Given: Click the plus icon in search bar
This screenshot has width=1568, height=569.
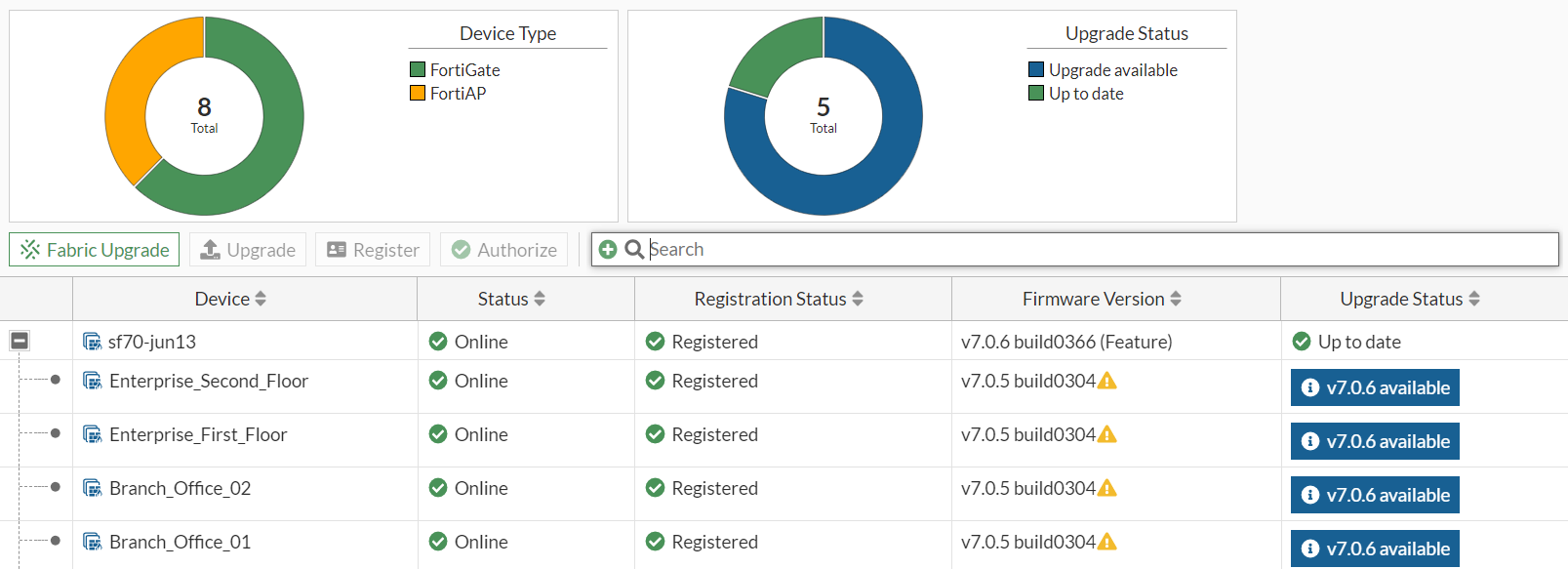Looking at the screenshot, I should click(608, 250).
